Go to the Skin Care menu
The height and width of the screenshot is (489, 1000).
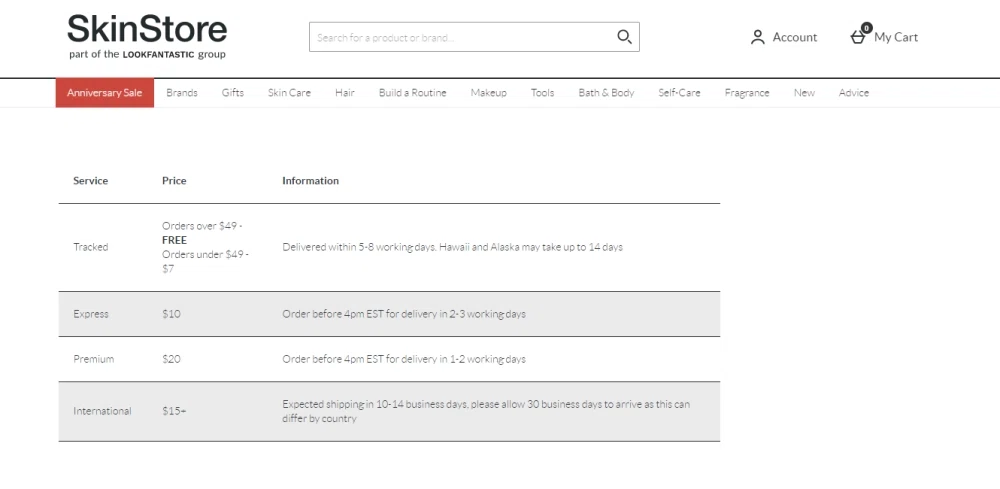click(289, 93)
